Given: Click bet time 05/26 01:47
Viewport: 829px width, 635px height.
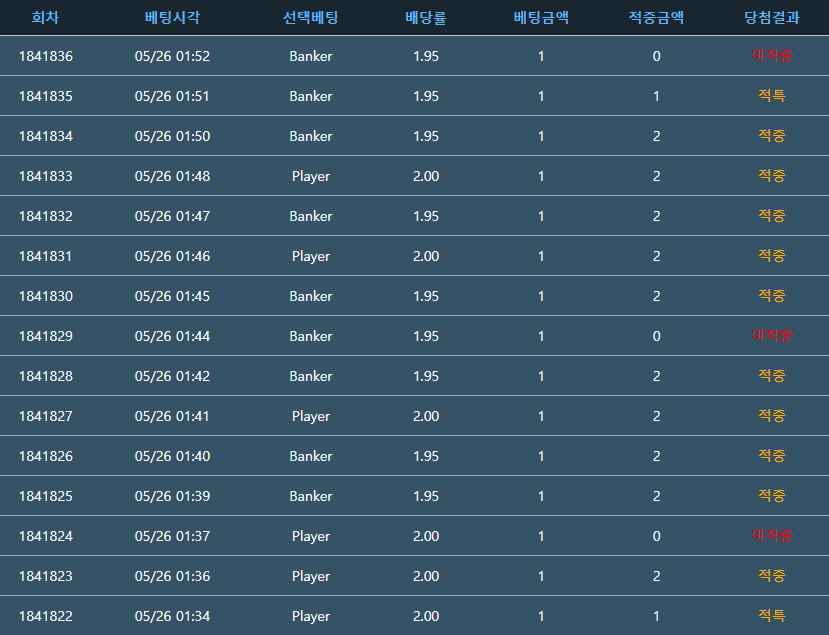Looking at the screenshot, I should (x=172, y=216).
